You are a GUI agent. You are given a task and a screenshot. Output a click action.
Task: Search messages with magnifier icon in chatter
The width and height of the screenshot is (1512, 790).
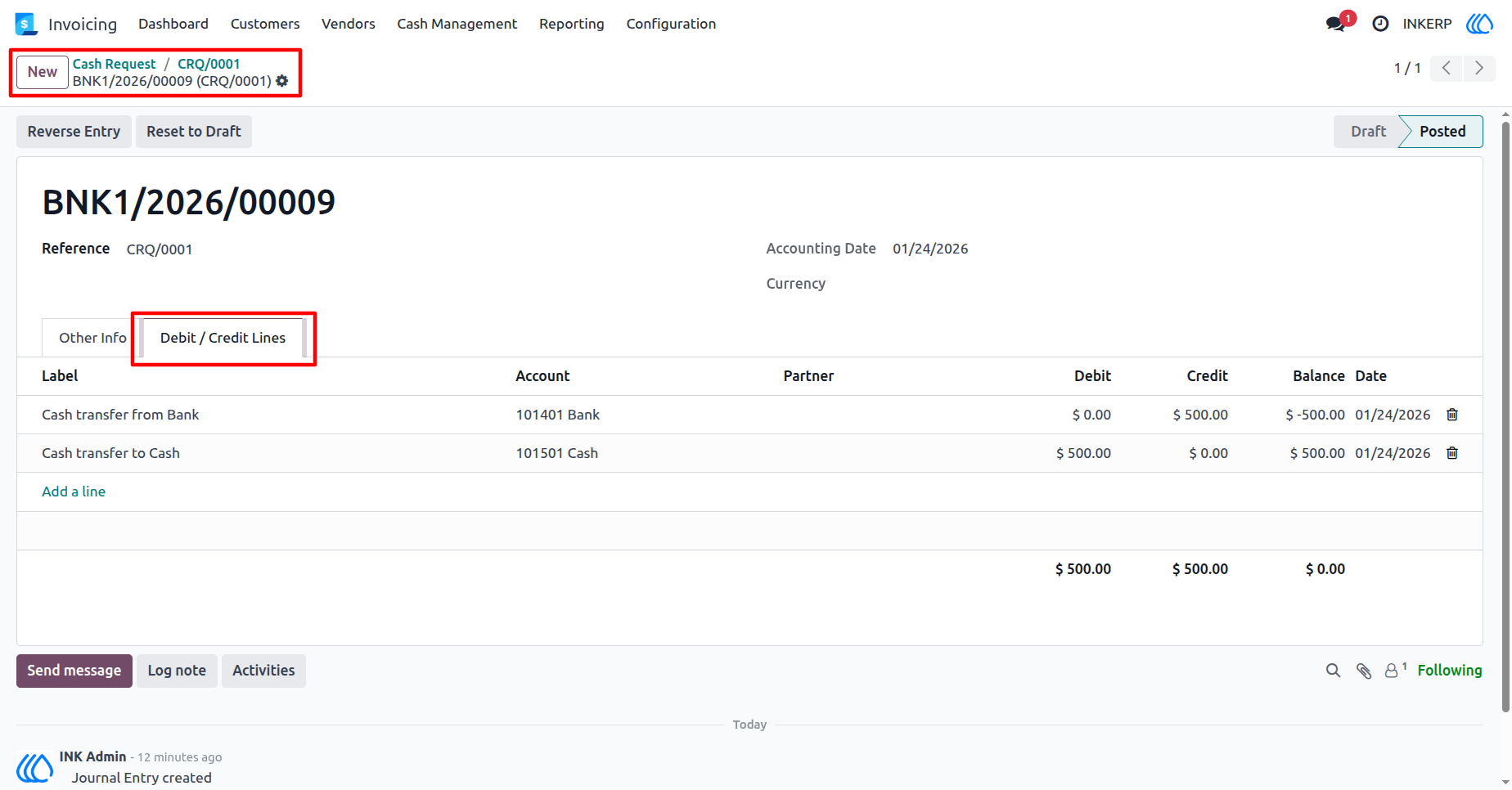1334,671
